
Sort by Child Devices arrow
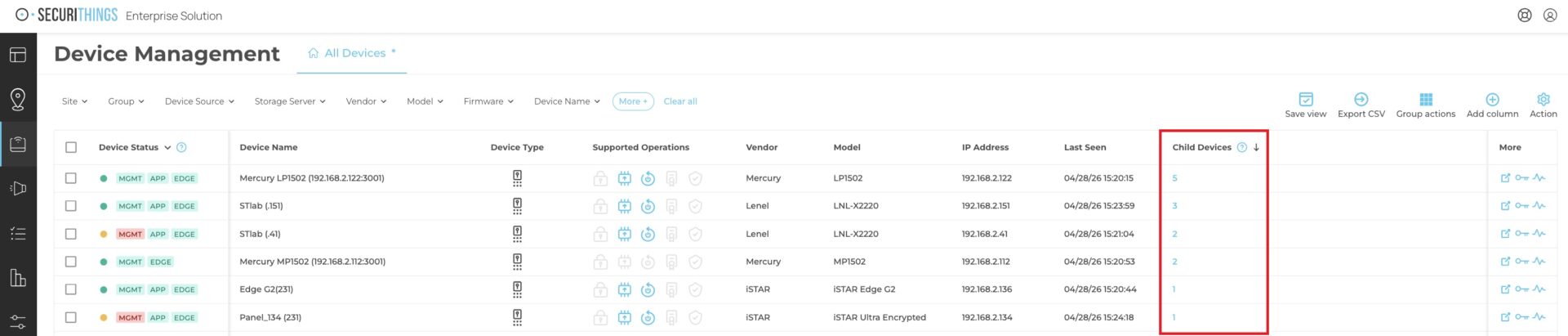(1256, 147)
